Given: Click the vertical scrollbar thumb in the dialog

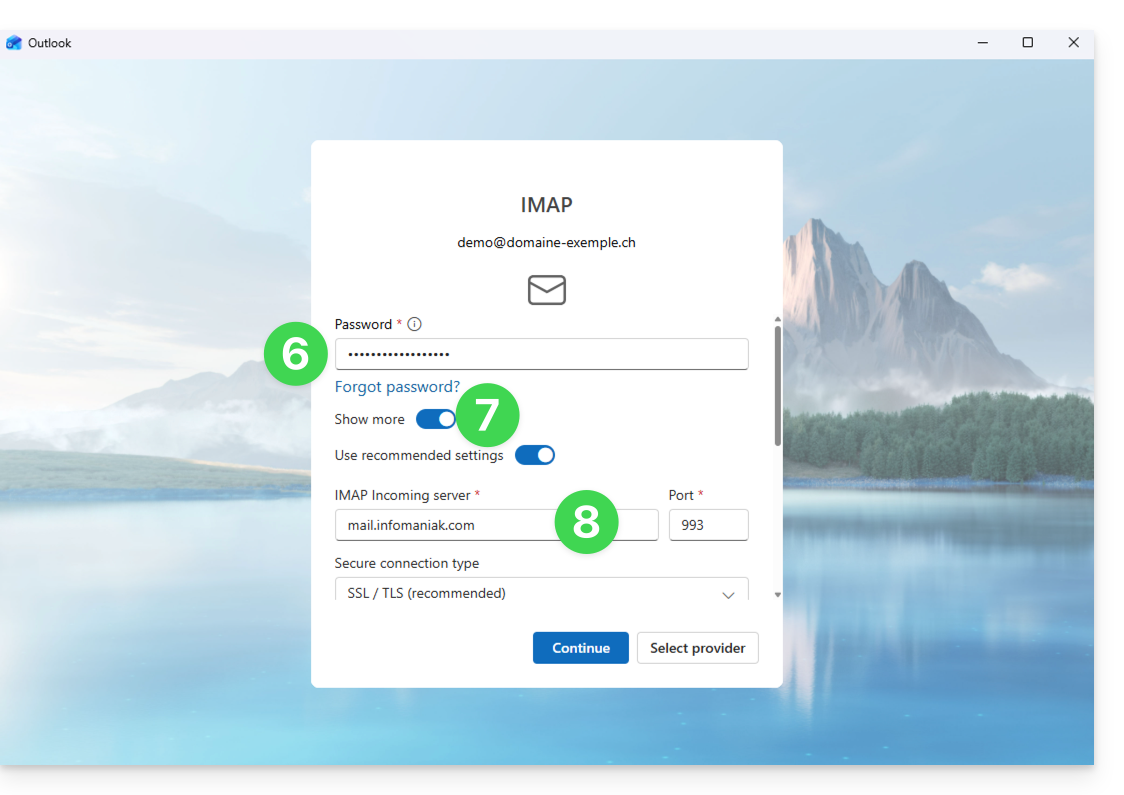Looking at the screenshot, I should click(x=778, y=385).
